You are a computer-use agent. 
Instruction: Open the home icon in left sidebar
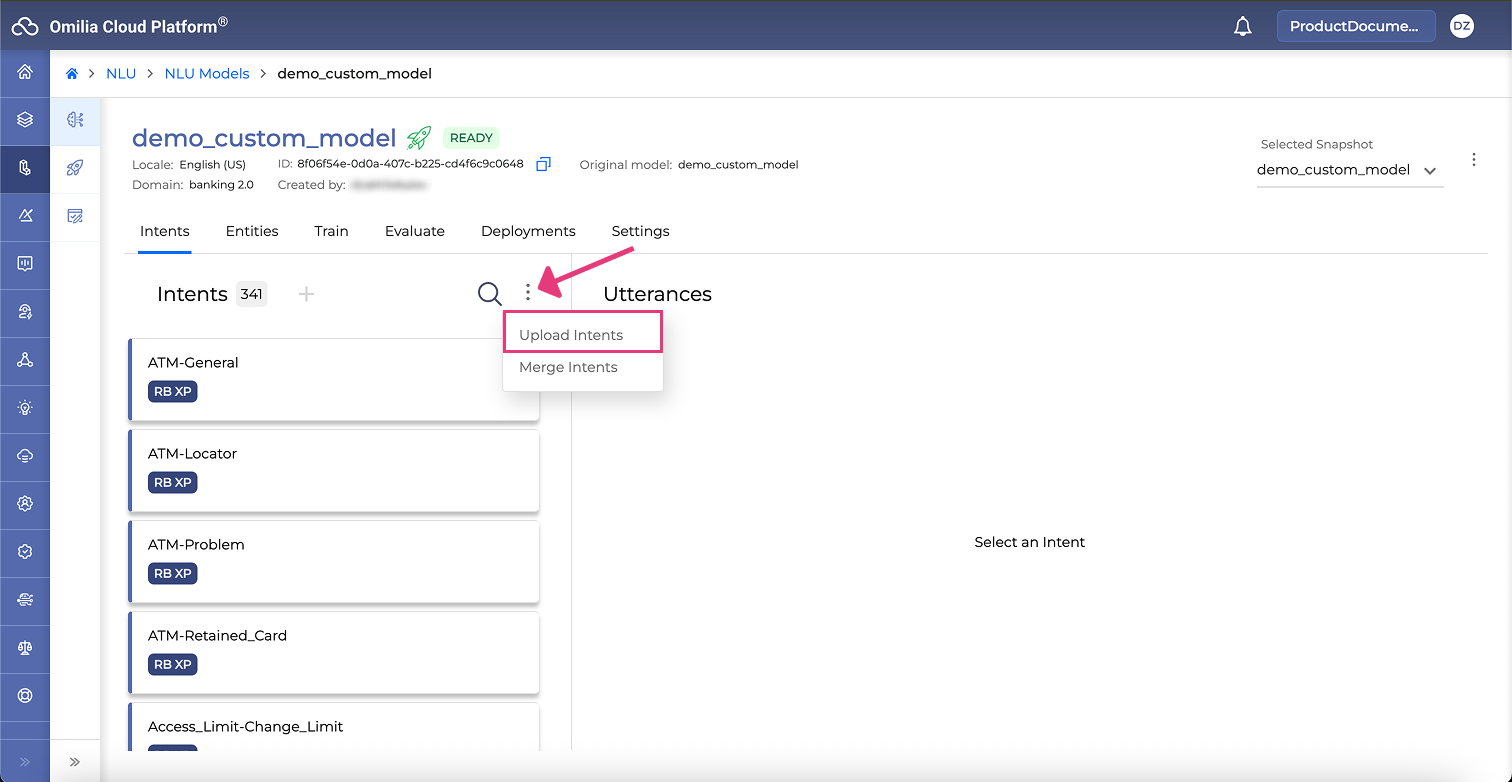(25, 72)
